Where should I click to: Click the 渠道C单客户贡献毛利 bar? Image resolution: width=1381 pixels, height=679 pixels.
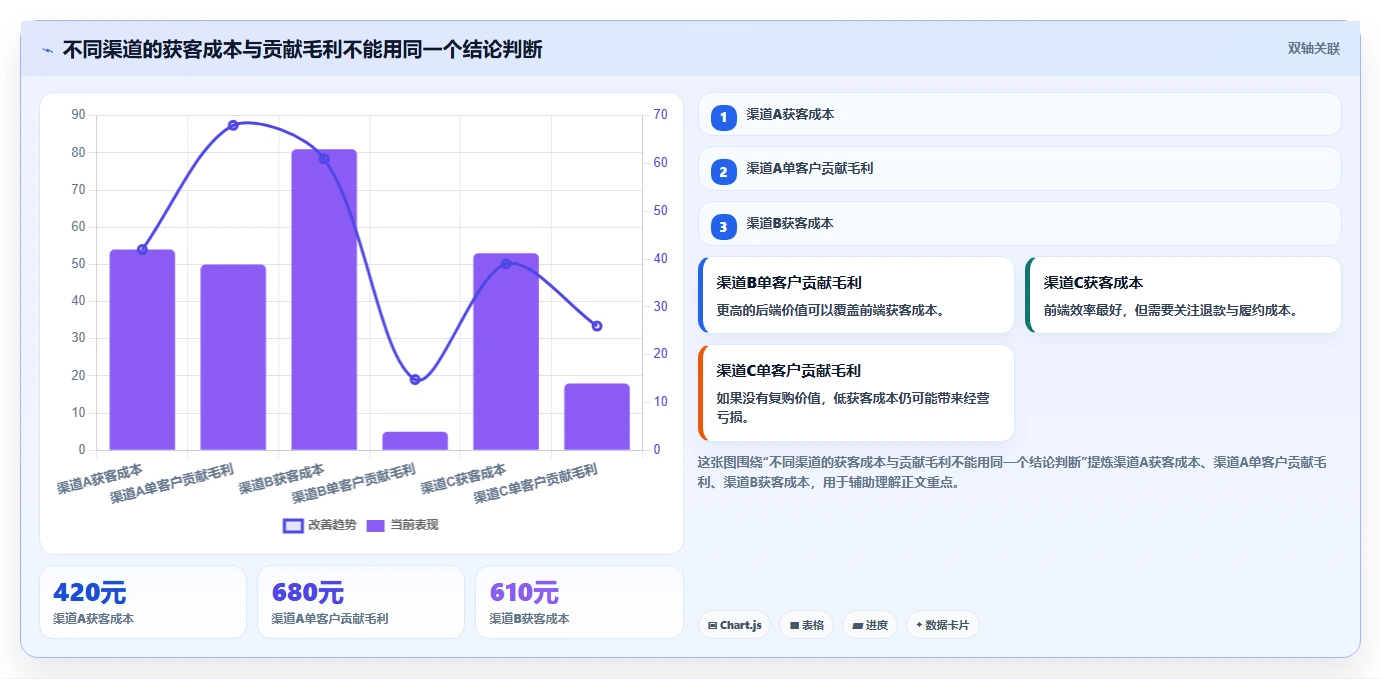click(597, 417)
